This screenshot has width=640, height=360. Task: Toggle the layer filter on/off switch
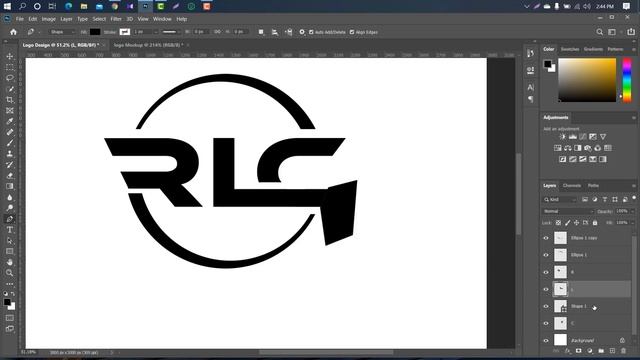click(634, 198)
